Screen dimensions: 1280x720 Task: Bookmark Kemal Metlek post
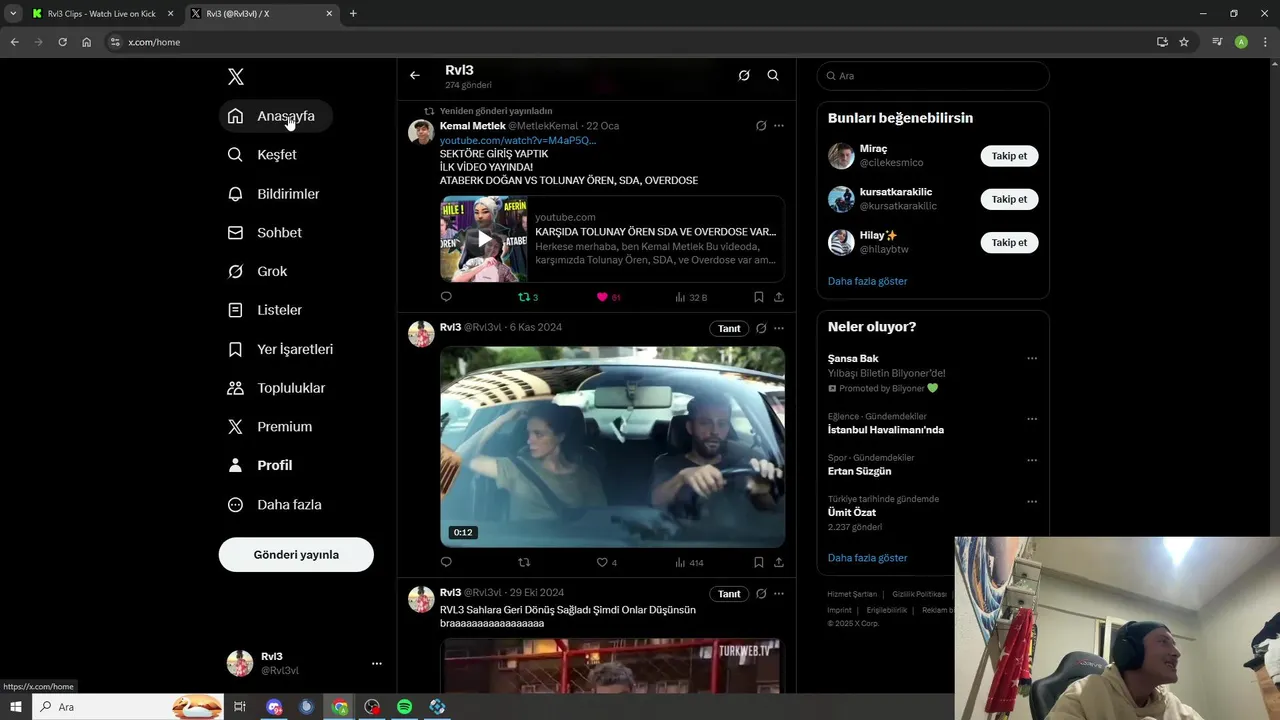point(758,297)
